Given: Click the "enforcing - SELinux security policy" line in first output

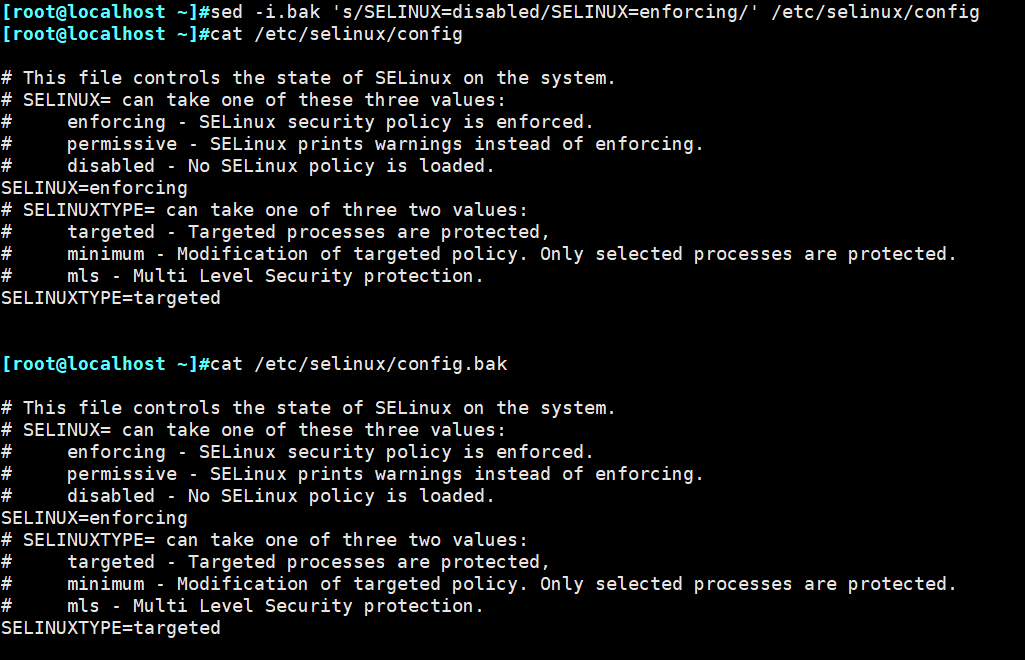Looking at the screenshot, I should coord(330,122).
